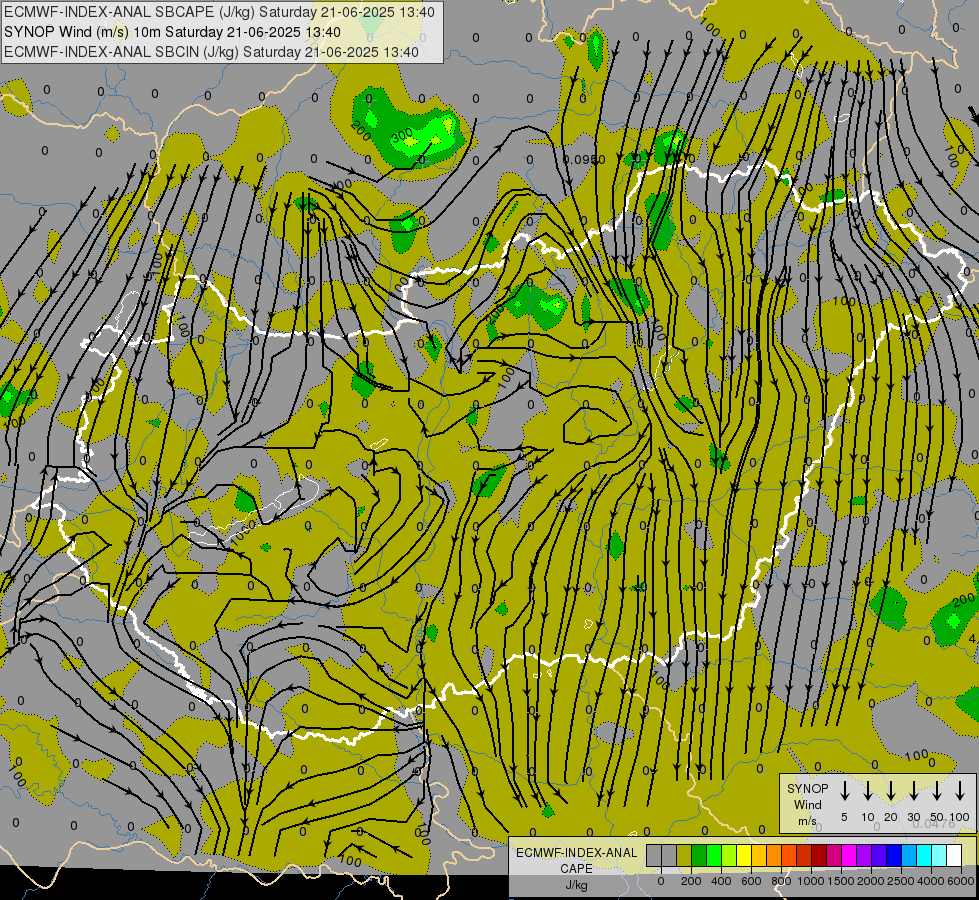This screenshot has height=900, width=979.
Task: Click the 'J/kg' unit in color legend
Action: coord(576,885)
